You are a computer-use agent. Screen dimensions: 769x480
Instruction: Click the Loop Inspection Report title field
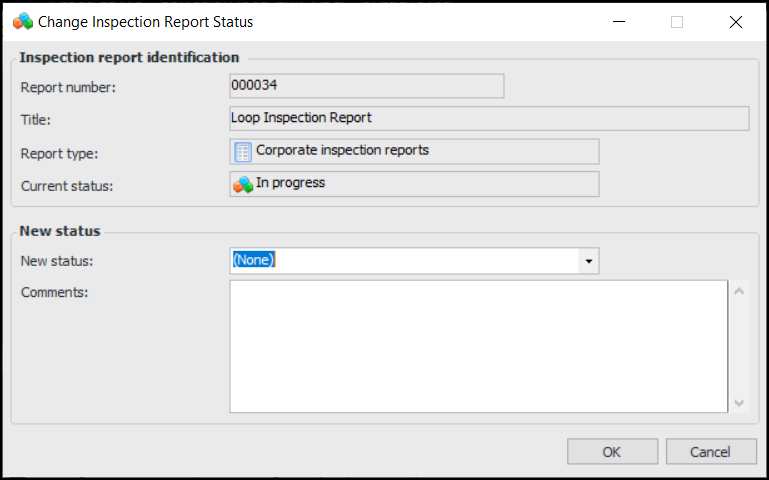pos(488,118)
